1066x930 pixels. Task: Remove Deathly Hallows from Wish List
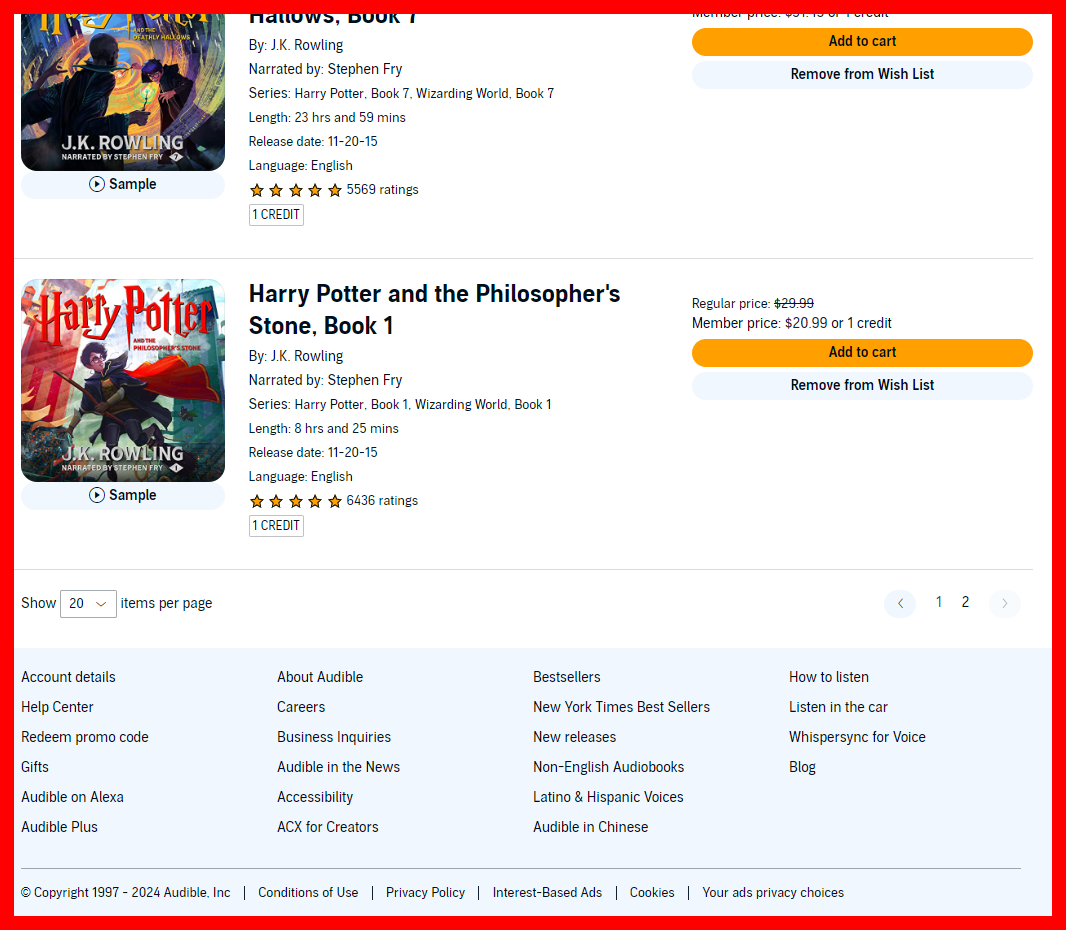tap(862, 74)
